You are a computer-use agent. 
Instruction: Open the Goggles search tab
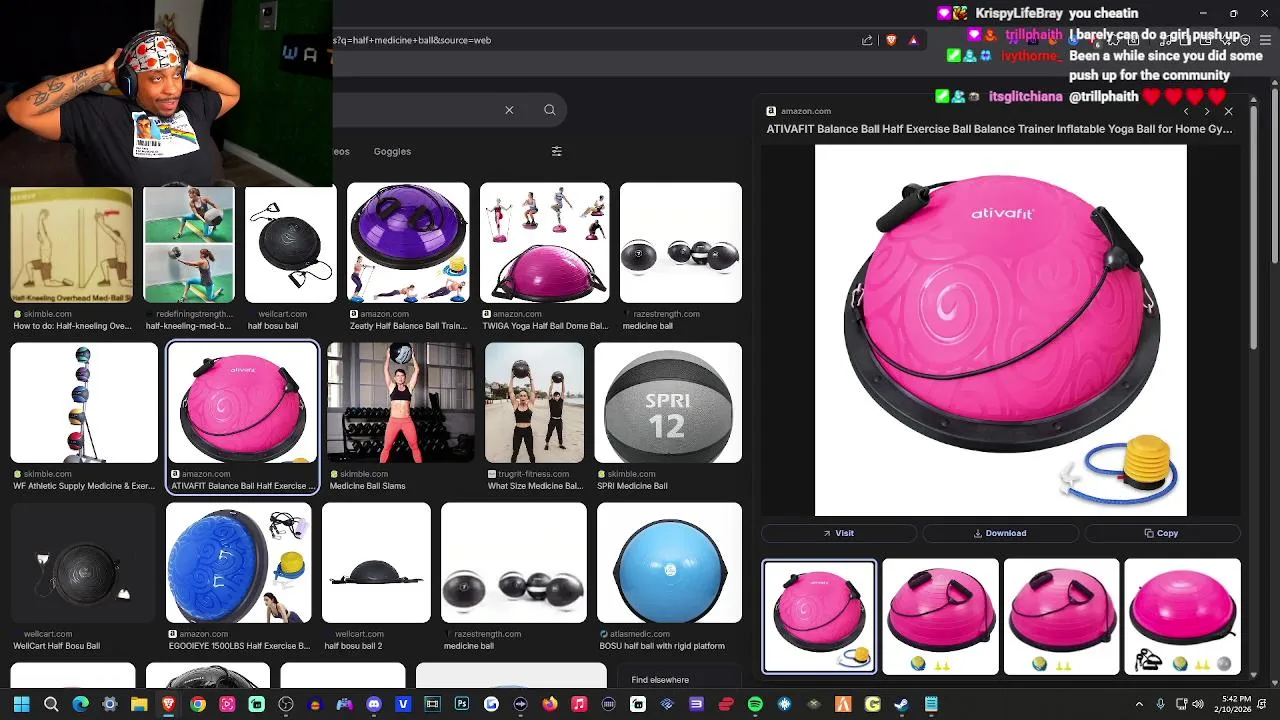coord(392,151)
